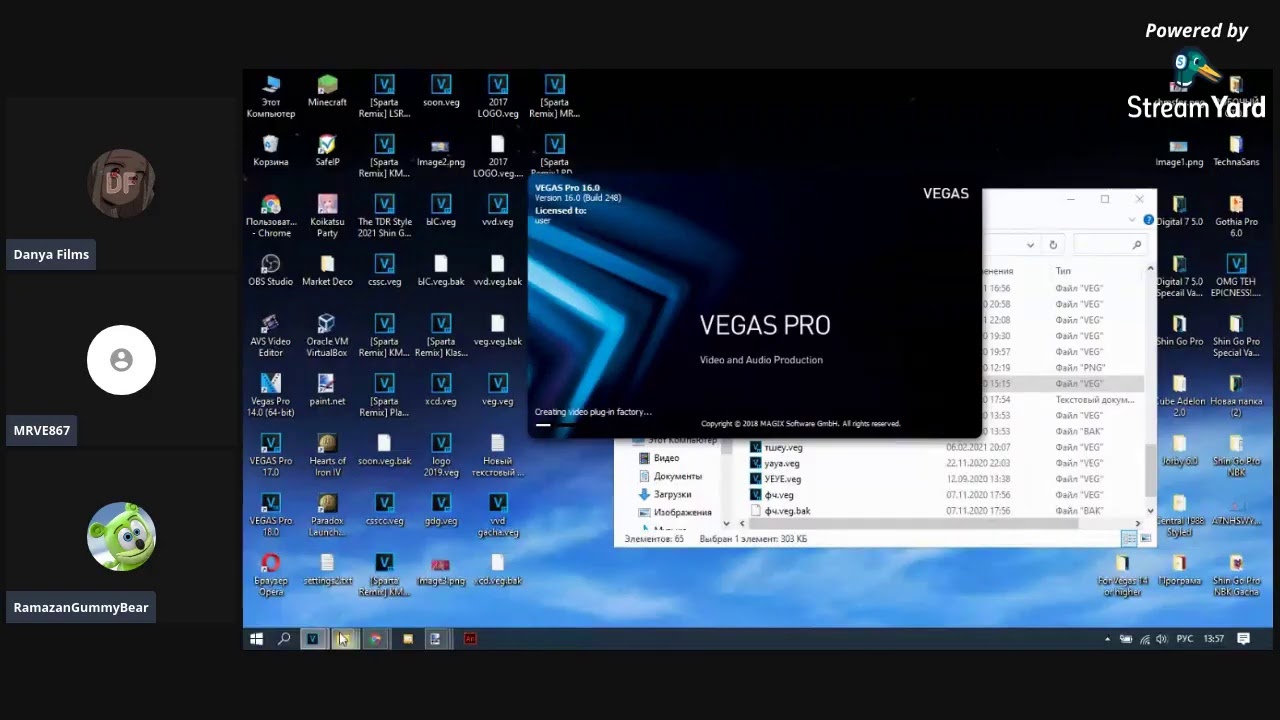Viewport: 1280px width, 720px height.
Task: Select the AVS Video Editor shortcut
Action: tap(270, 335)
